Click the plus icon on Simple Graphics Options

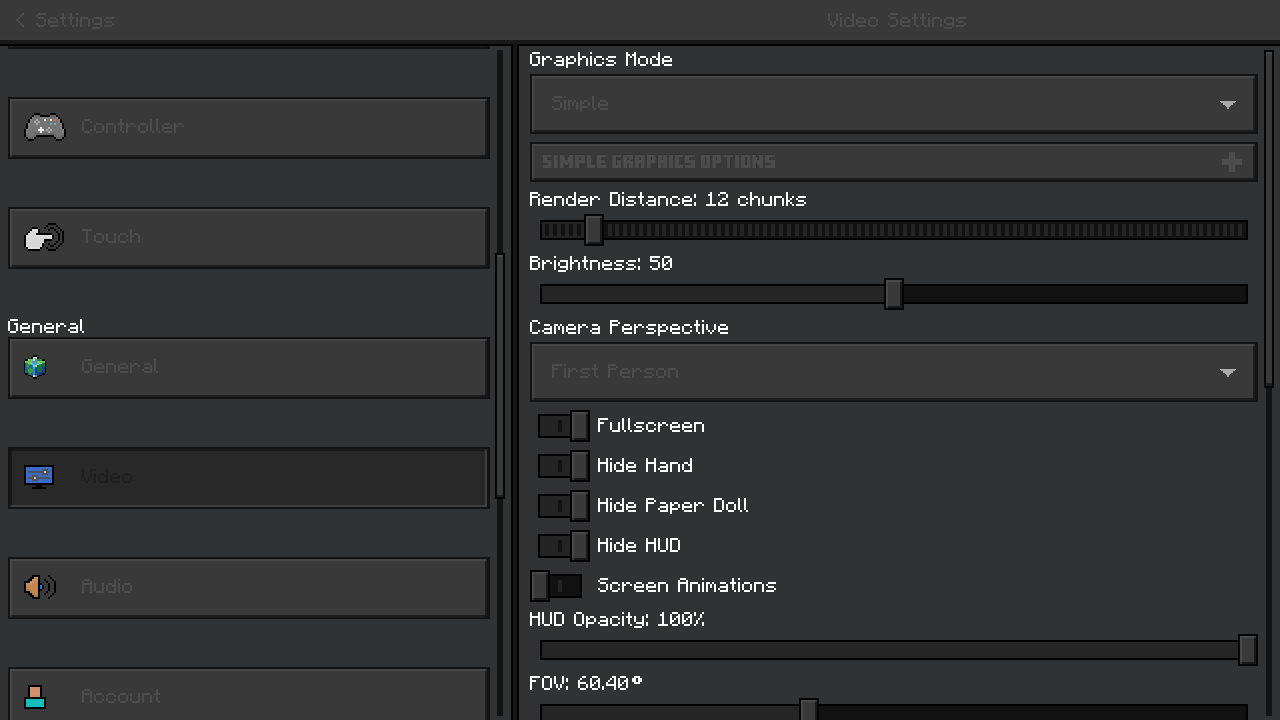coord(1232,162)
